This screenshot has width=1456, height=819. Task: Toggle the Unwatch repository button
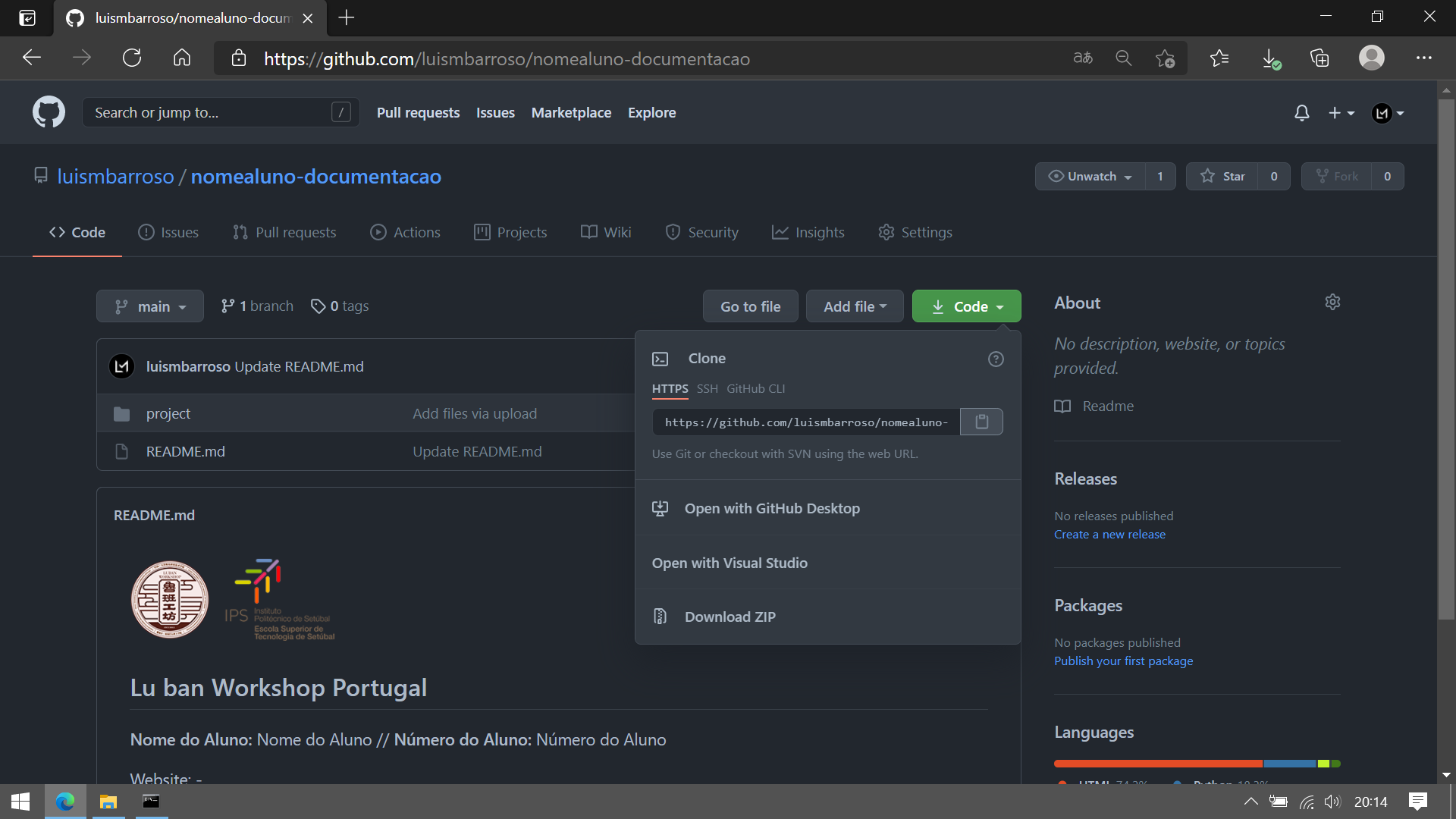(x=1090, y=176)
